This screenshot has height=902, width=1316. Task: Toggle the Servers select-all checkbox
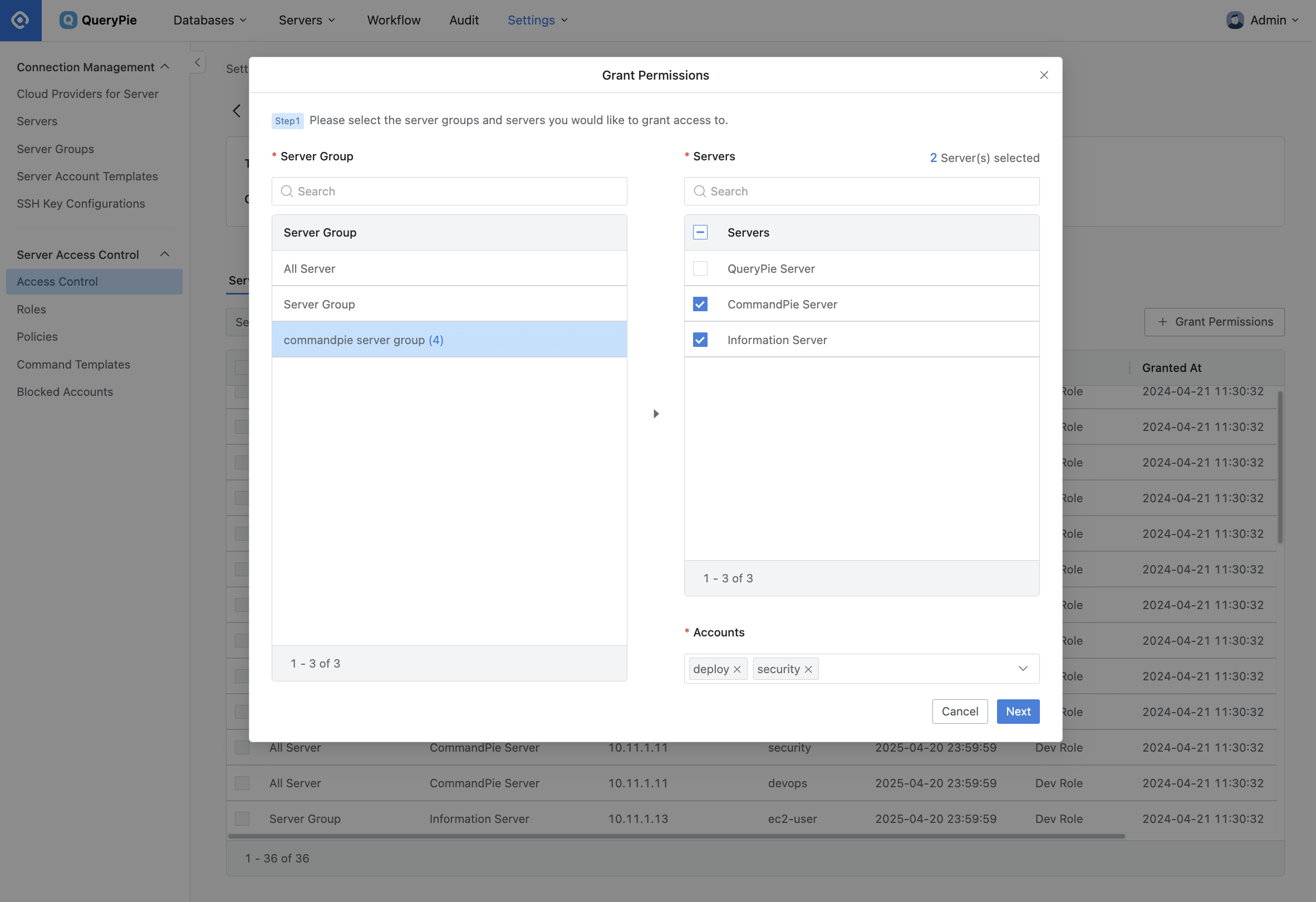[700, 232]
